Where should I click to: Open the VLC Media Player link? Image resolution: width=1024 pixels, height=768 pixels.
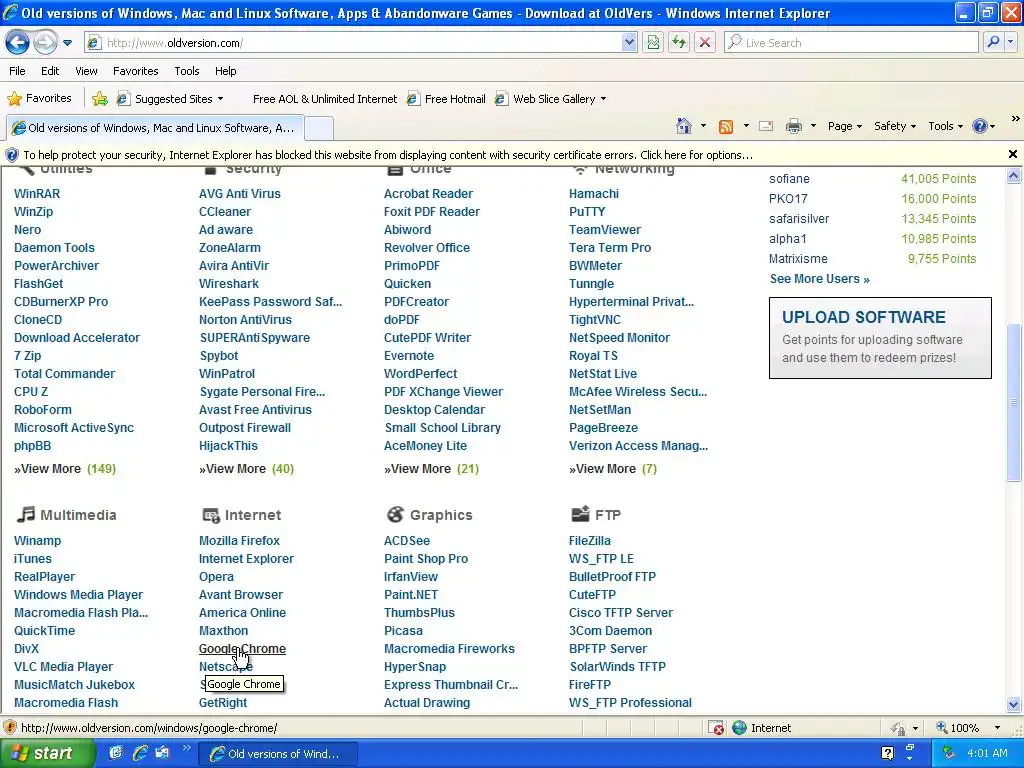click(x=63, y=667)
